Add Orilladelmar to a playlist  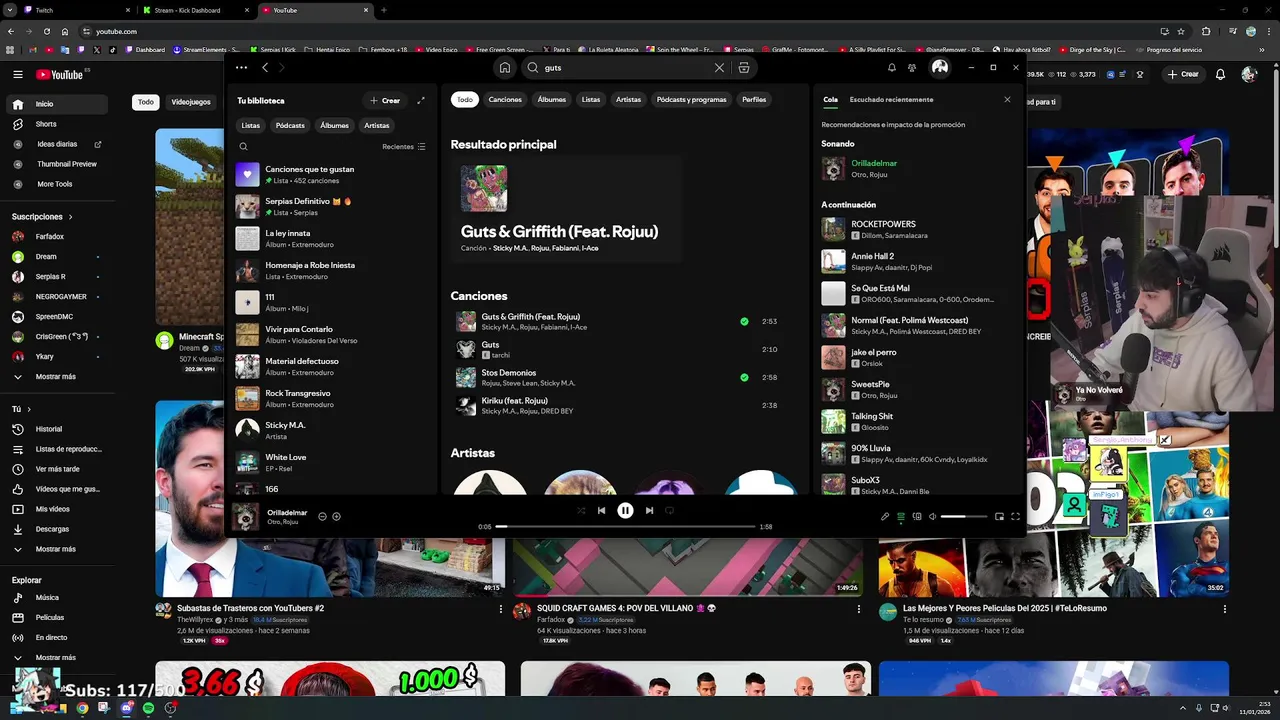pos(336,517)
